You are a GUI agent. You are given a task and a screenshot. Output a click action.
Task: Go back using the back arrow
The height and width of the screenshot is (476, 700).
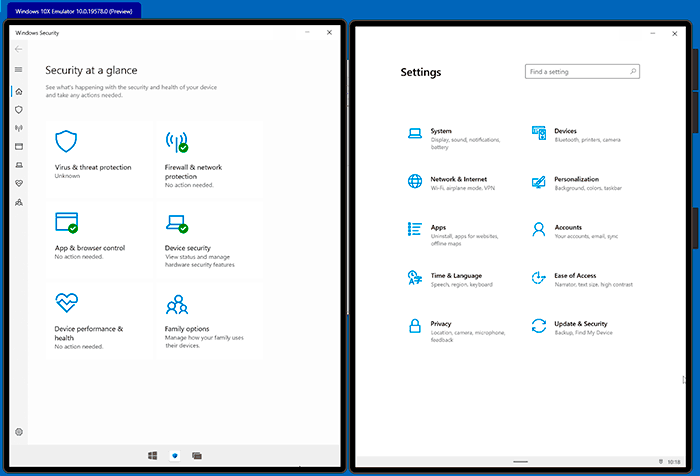pos(18,49)
